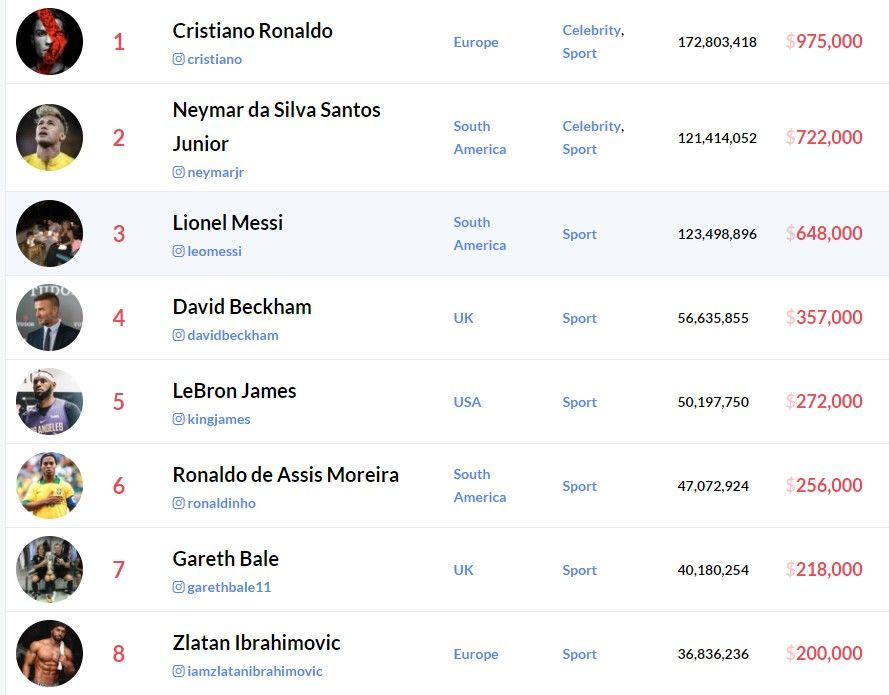Click Instagram icon beside kingjames handle
This screenshot has width=889, height=695.
point(179,419)
